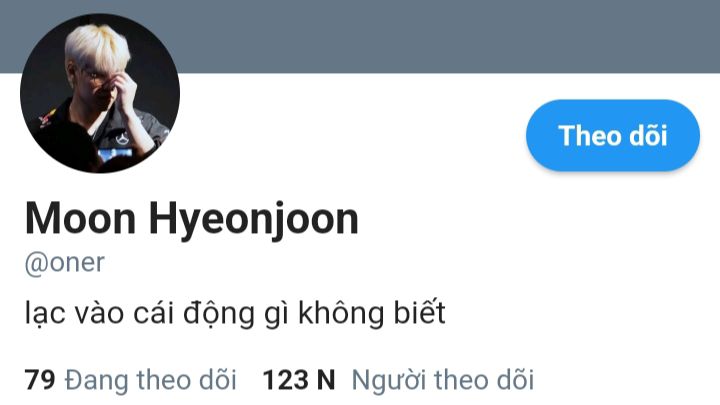
Task: Click the word Moon in profile name
Action: coord(80,219)
